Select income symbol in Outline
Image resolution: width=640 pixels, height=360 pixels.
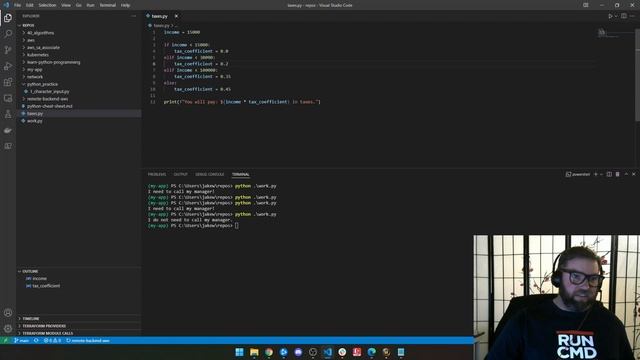tap(39, 279)
